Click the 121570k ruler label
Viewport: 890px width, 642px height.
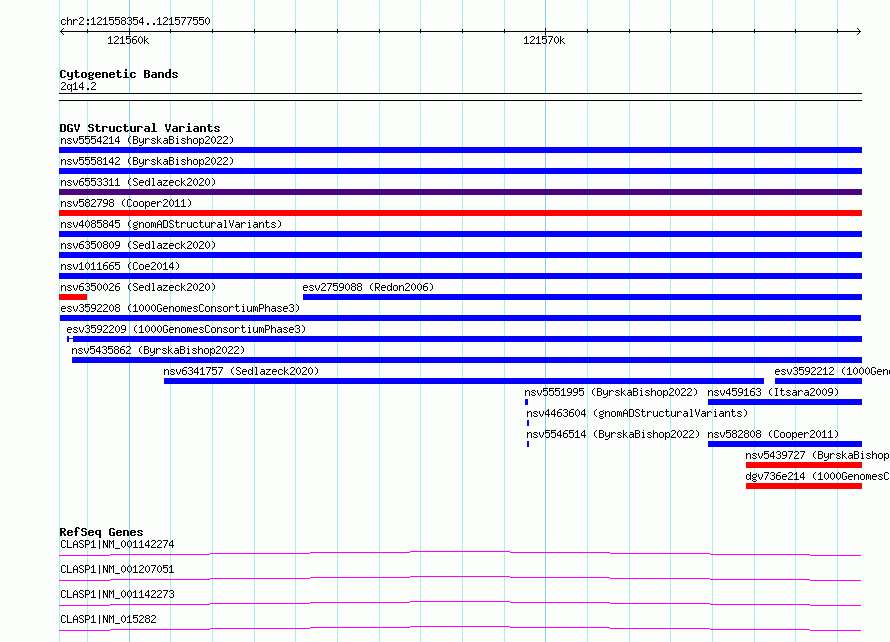pyautogui.click(x=544, y=40)
